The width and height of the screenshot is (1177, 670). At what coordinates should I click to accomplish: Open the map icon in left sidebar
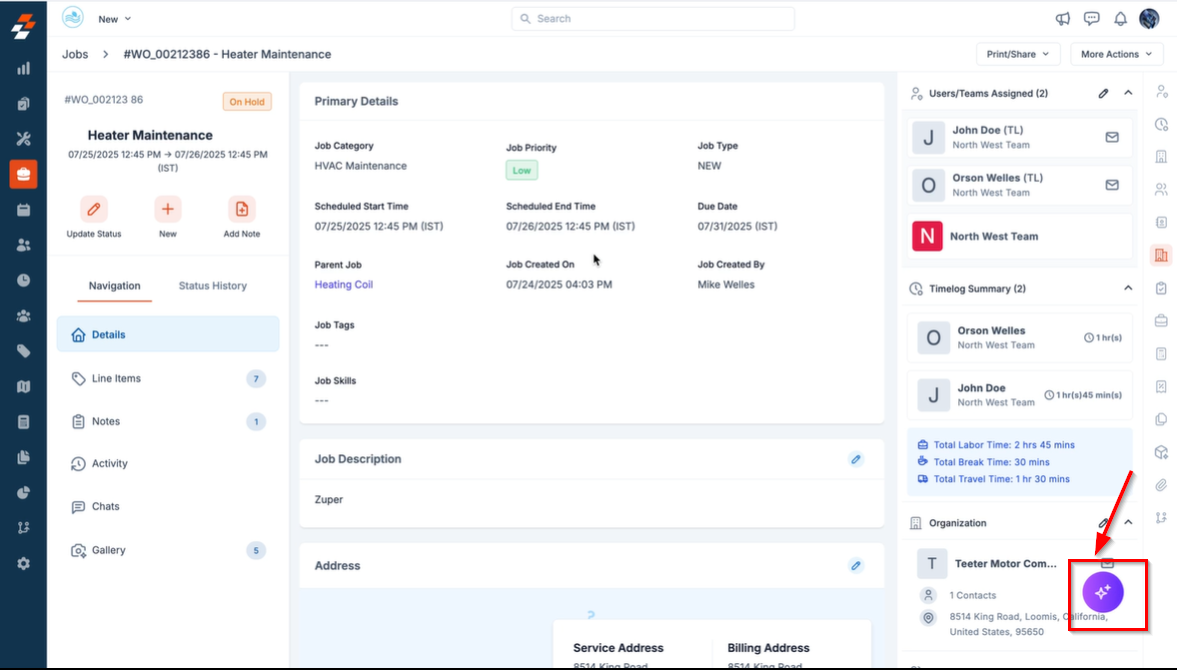tap(23, 386)
